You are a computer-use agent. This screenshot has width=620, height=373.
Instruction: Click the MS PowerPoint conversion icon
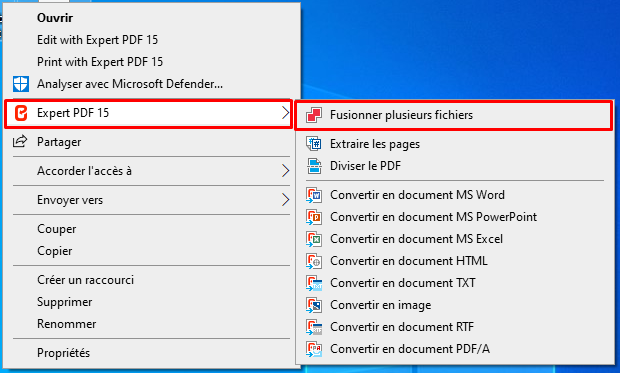[314, 217]
